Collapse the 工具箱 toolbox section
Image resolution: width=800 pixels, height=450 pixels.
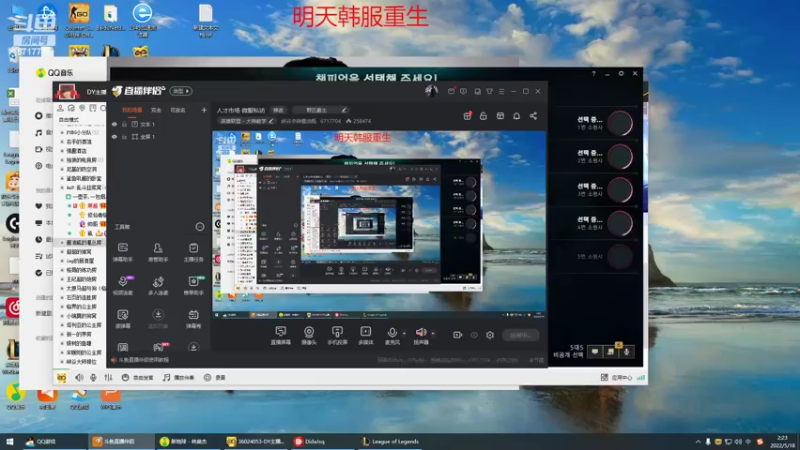(x=199, y=227)
